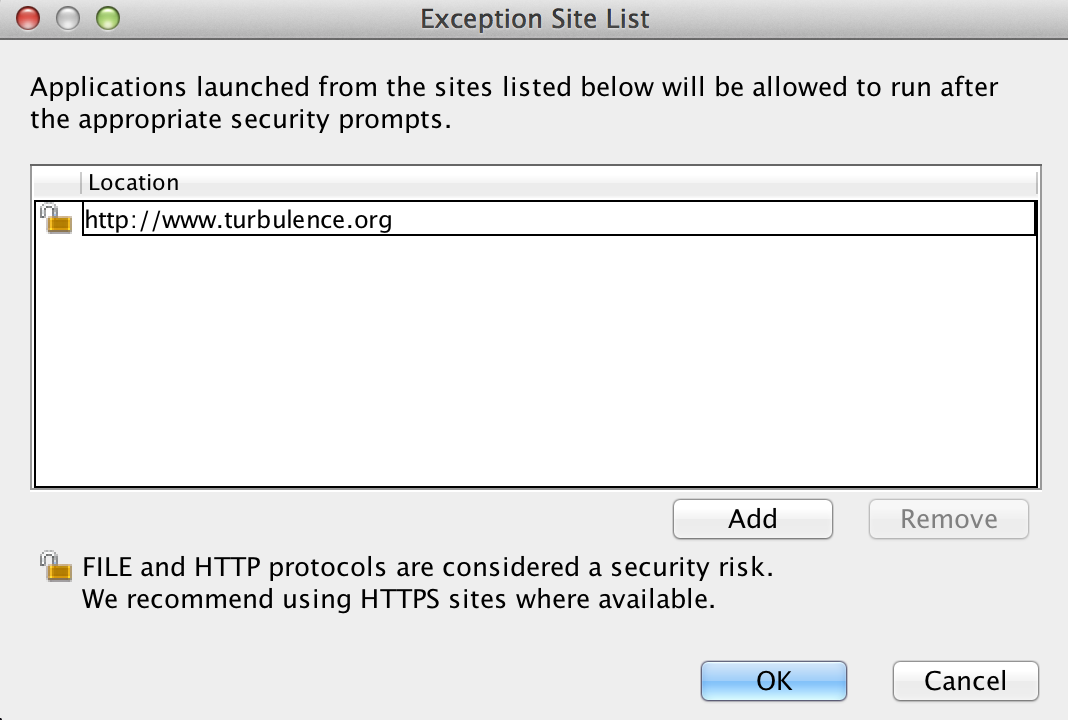1068x720 pixels.
Task: Click the "Applications launched from the sites" description
Action: (x=514, y=103)
